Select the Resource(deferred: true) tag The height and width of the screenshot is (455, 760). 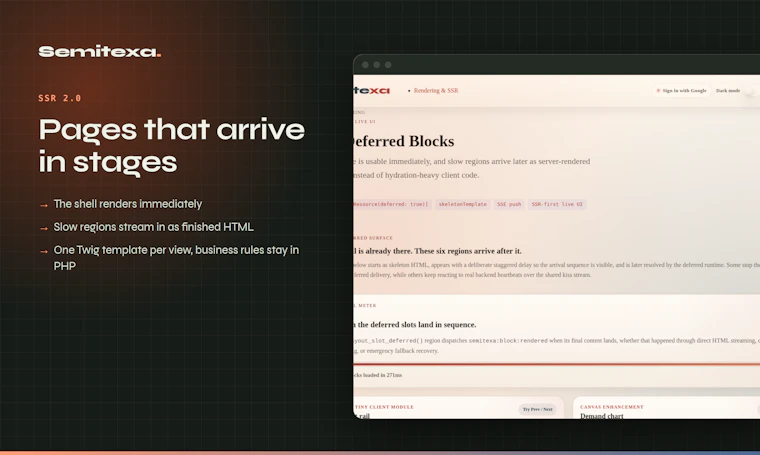[x=392, y=204]
